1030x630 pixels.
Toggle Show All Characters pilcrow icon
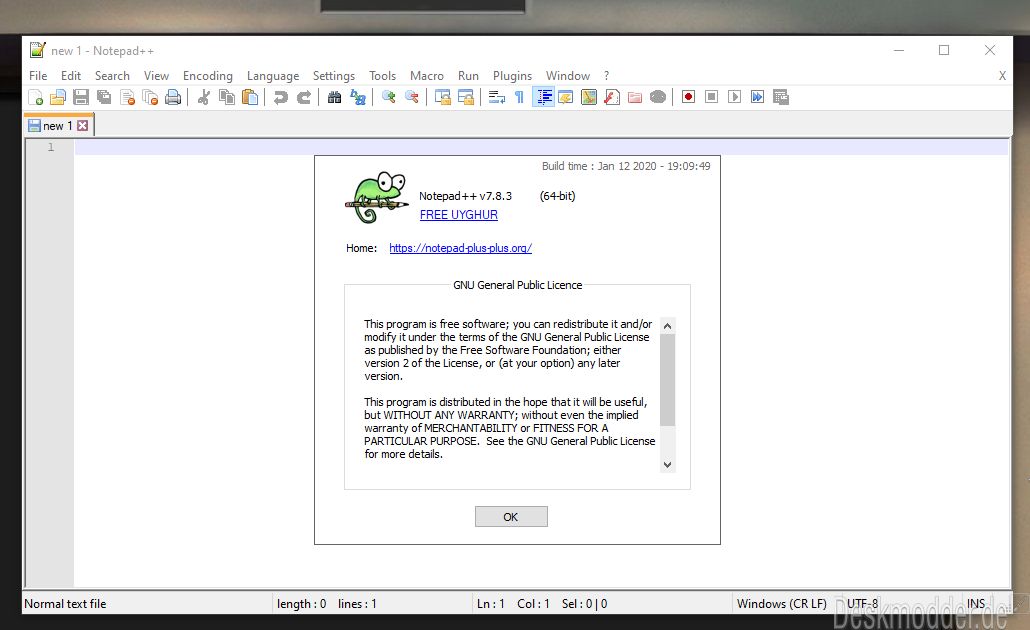pyautogui.click(x=519, y=97)
